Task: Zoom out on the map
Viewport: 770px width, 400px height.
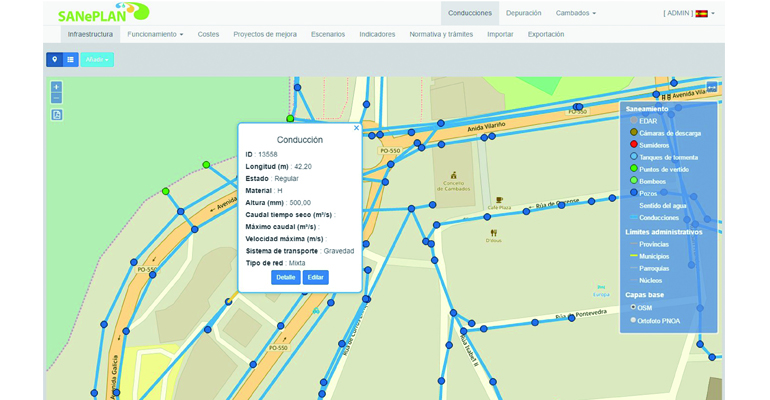Action: [x=57, y=98]
